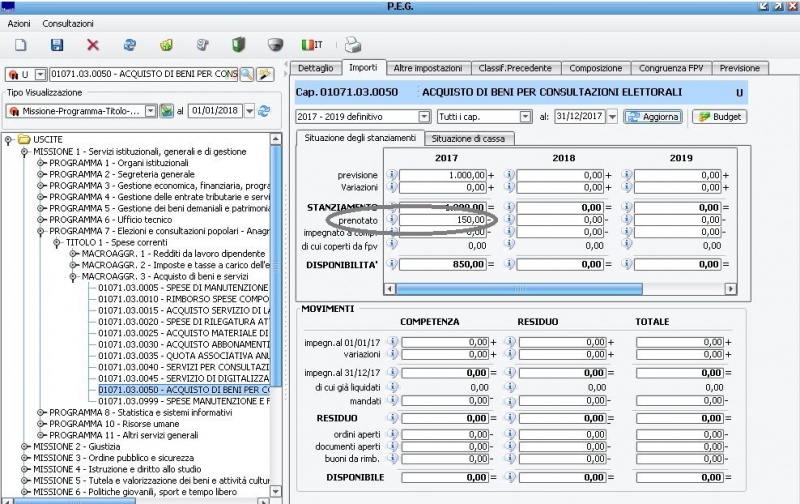This screenshot has height=504, width=800.
Task: Click the info icon next to prenotato 2017
Action: click(x=392, y=219)
